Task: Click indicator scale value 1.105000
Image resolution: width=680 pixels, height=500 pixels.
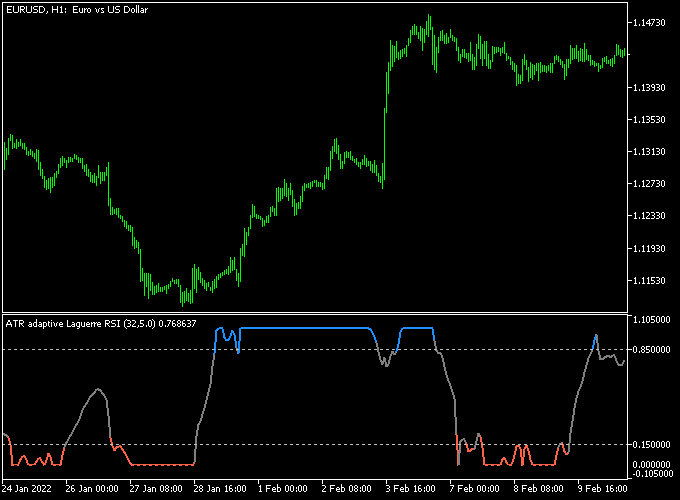Action: [x=652, y=320]
